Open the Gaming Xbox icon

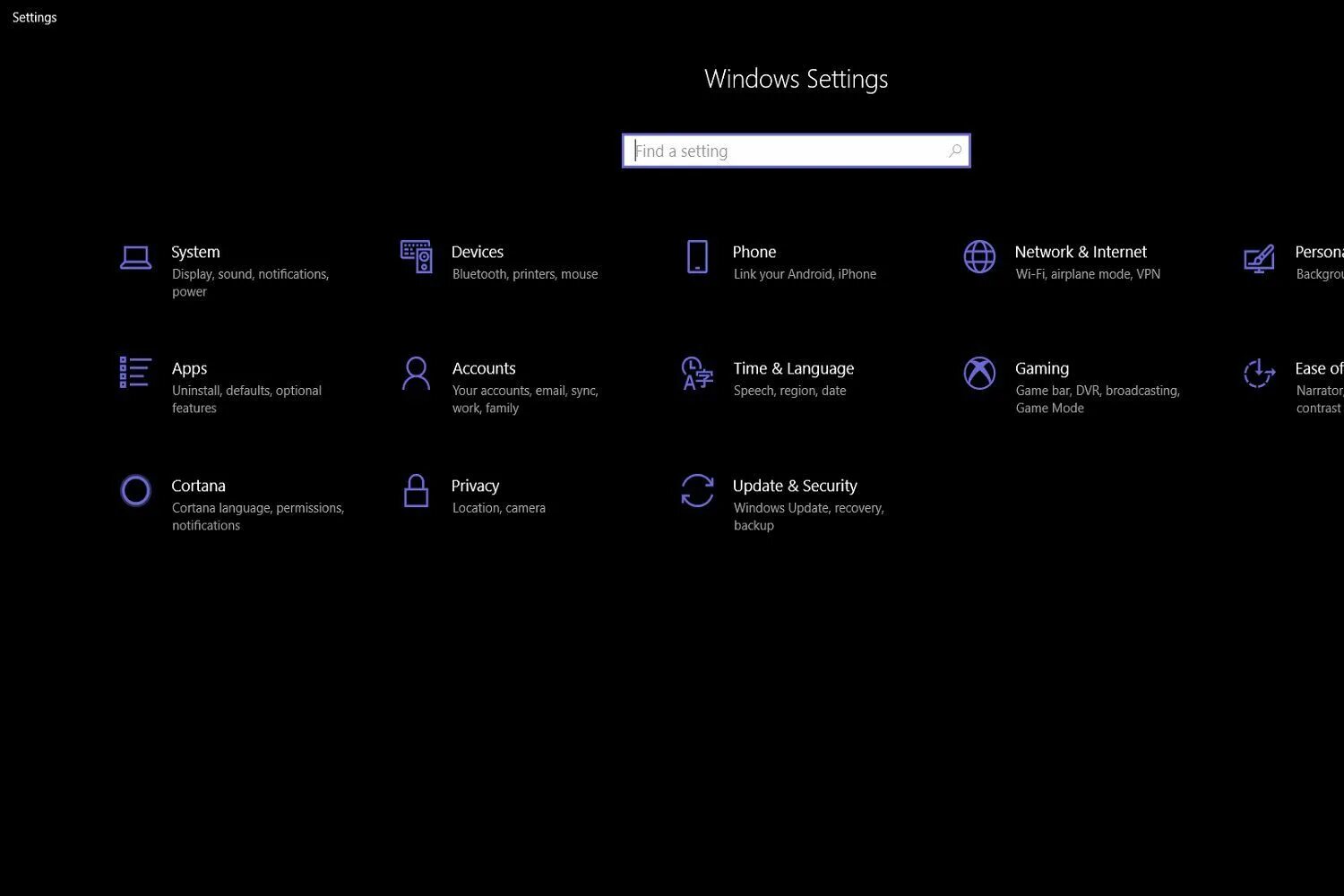click(979, 373)
